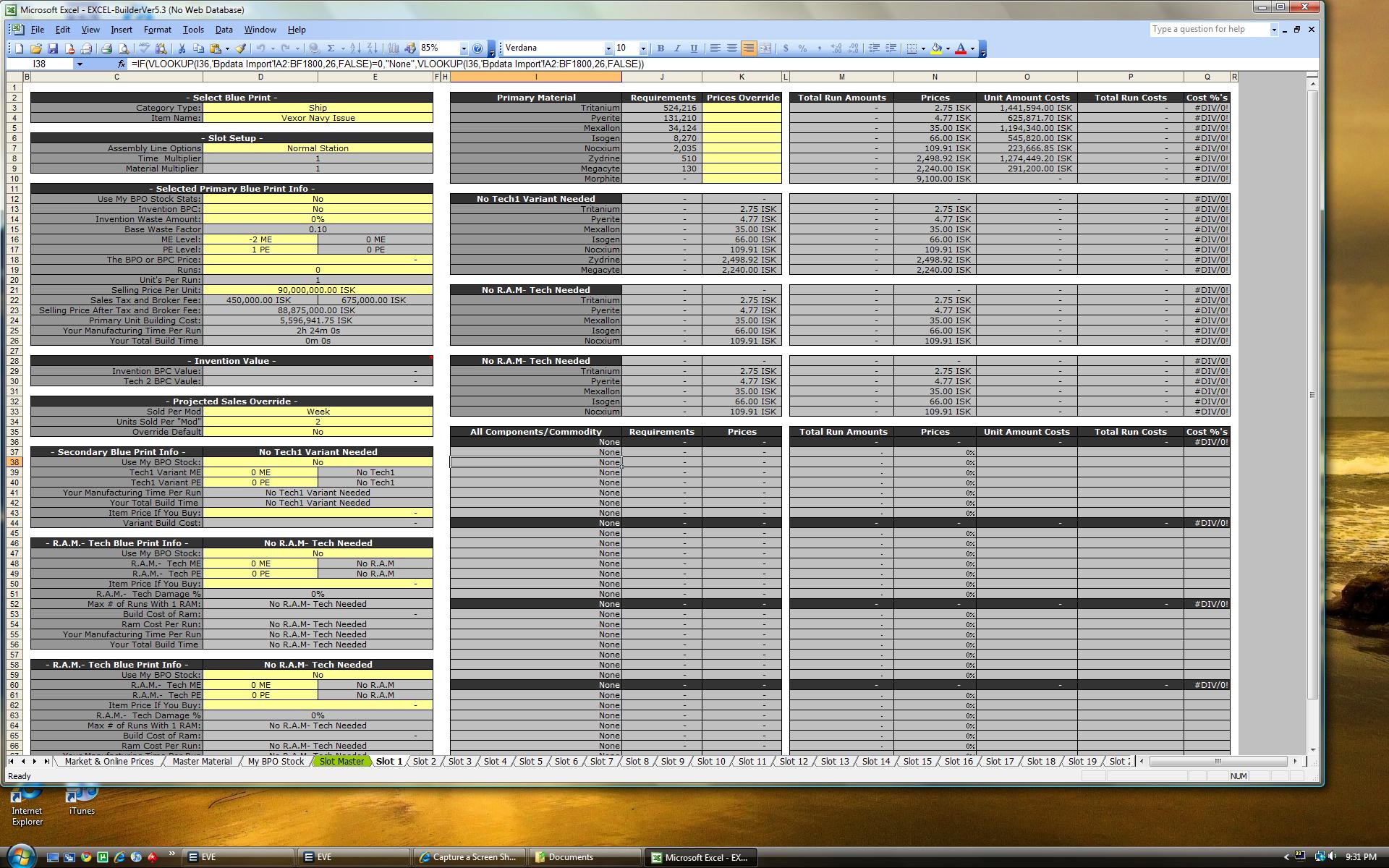Expand the Verdana font name dropdown
Viewport: 1389px width, 868px height.
pos(608,48)
